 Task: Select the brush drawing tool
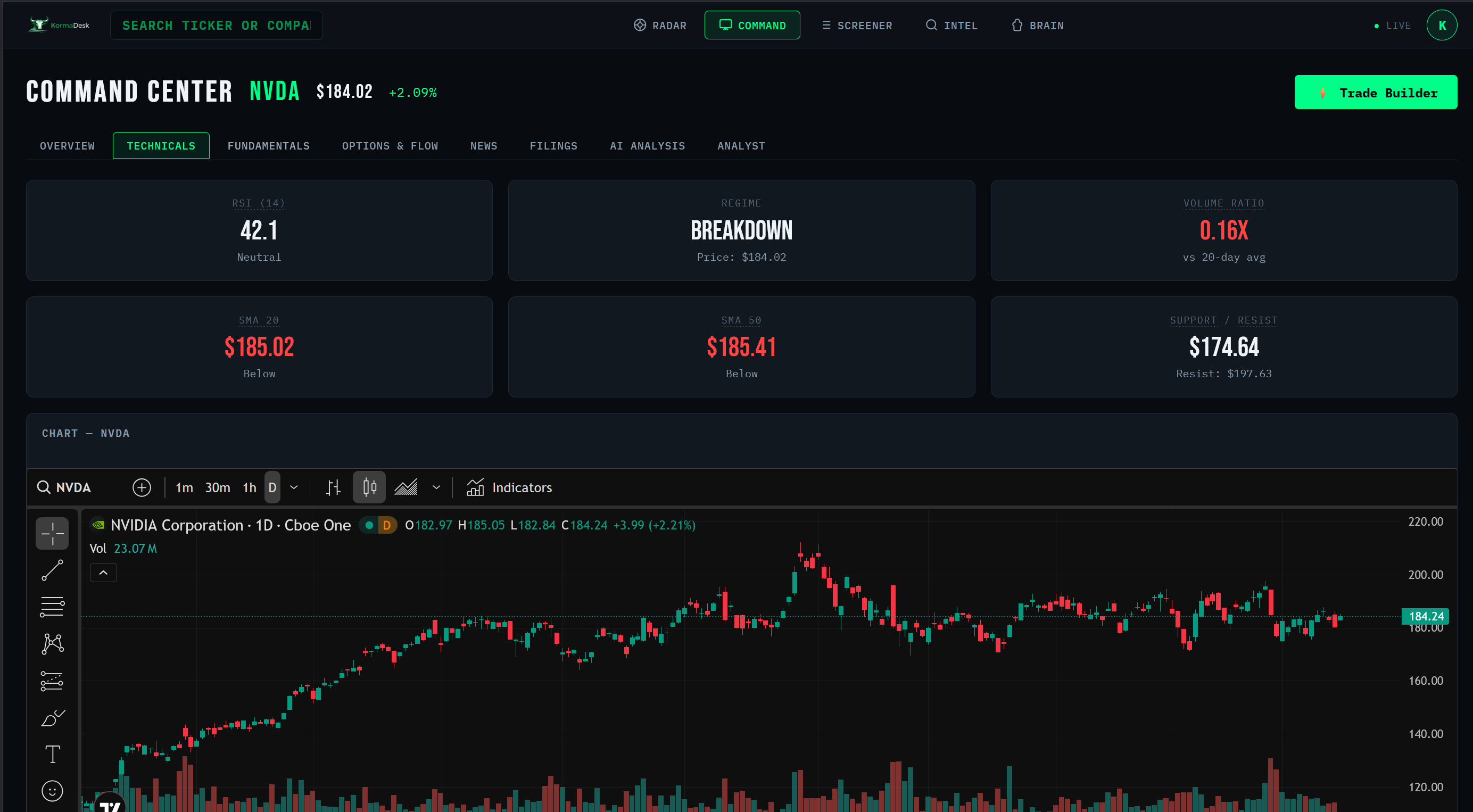pyautogui.click(x=52, y=718)
